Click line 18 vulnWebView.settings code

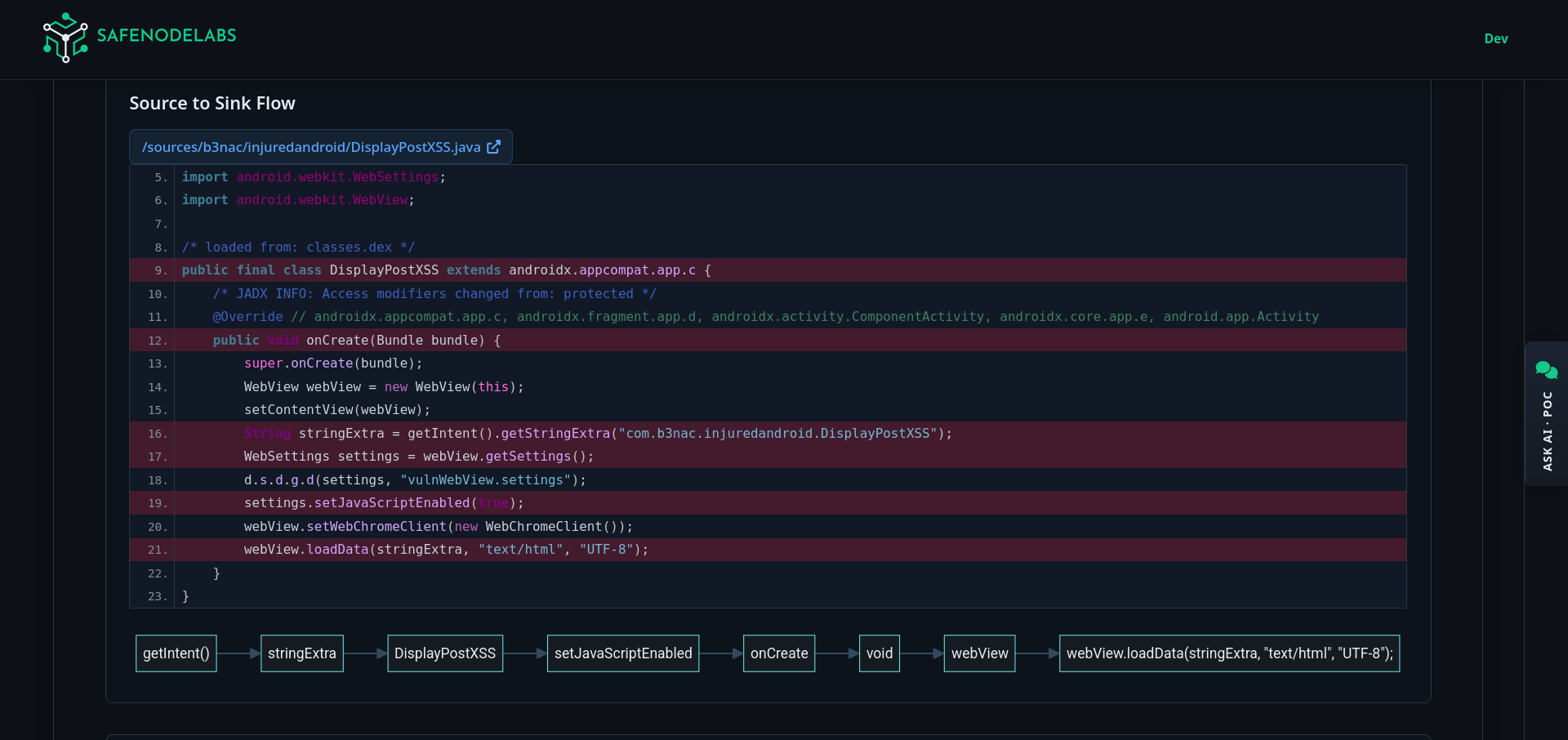415,480
